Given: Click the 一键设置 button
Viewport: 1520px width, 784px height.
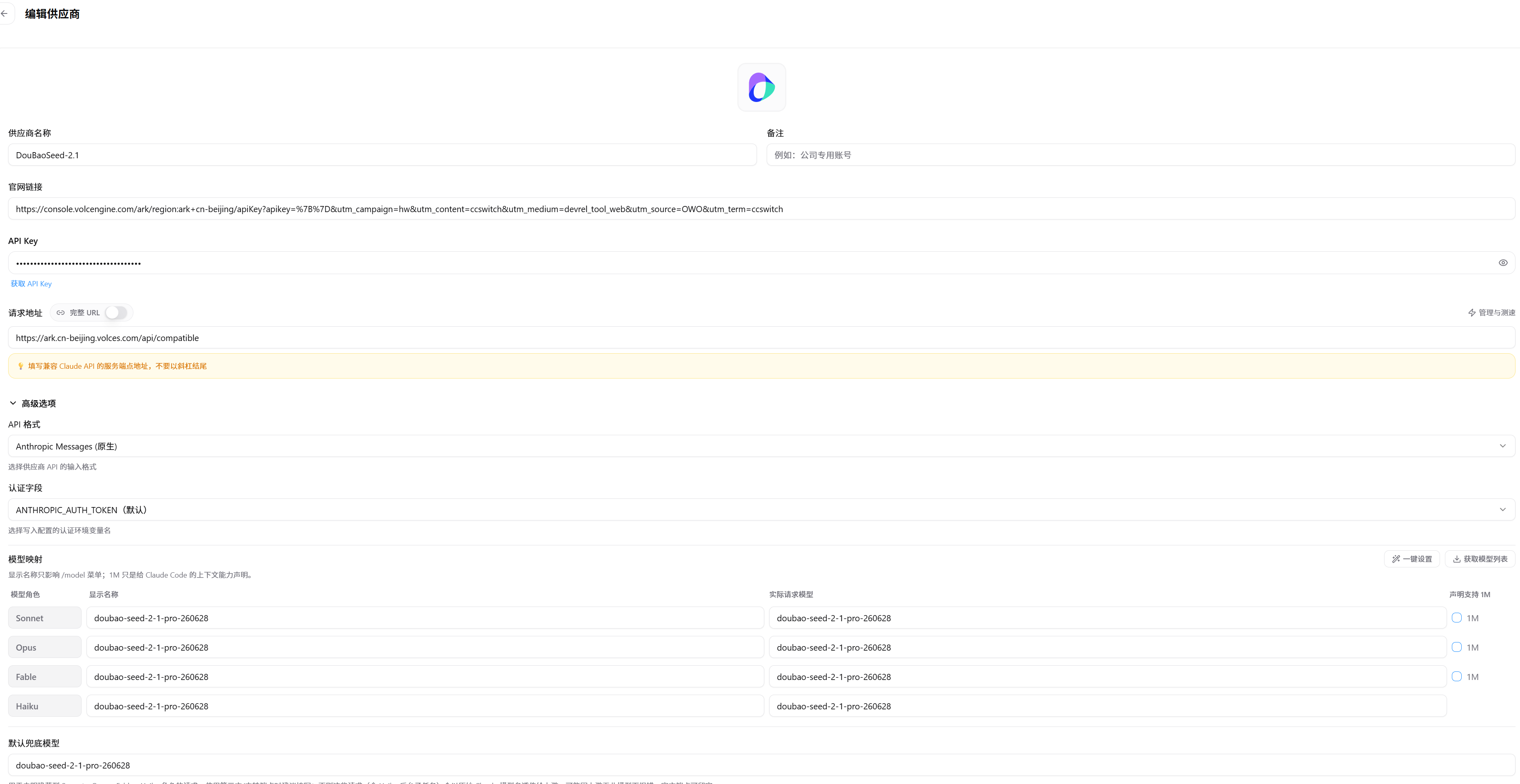Looking at the screenshot, I should pyautogui.click(x=1411, y=559).
